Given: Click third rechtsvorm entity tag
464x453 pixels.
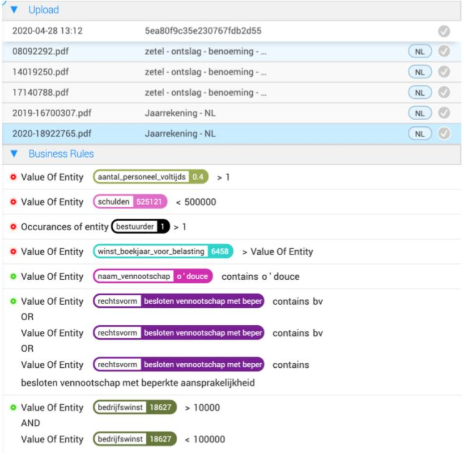Looking at the screenshot, I should pyautogui.click(x=179, y=364).
